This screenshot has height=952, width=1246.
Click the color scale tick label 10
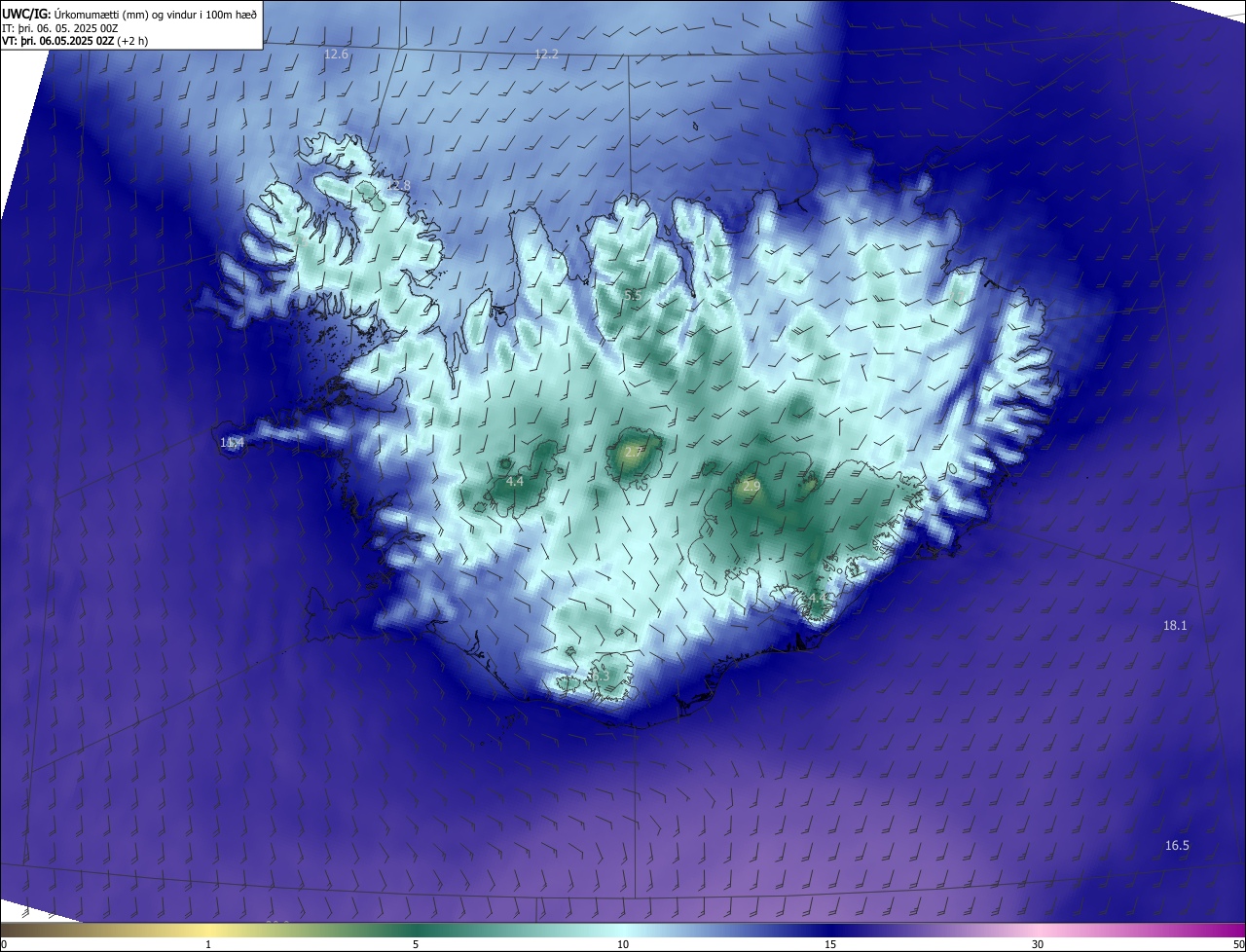(x=623, y=945)
